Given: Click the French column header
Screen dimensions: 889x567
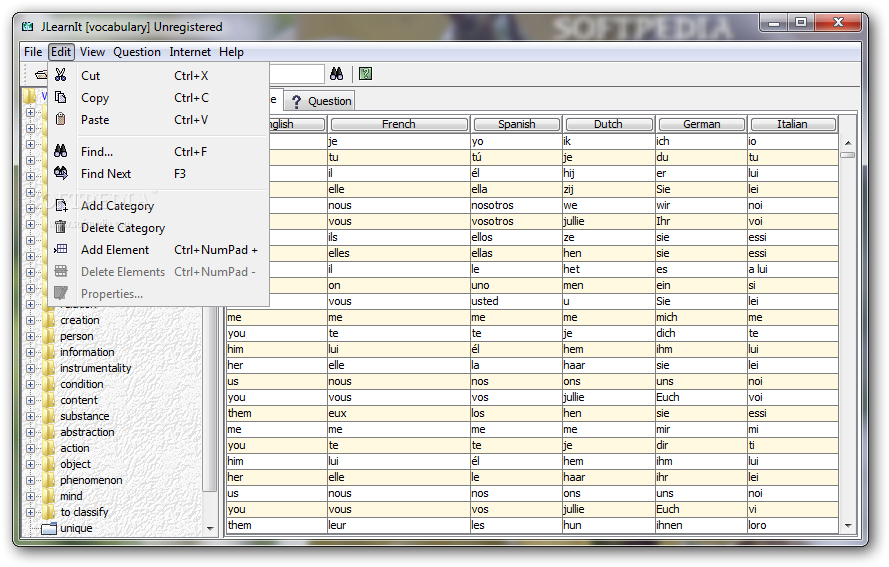Looking at the screenshot, I should (x=399, y=124).
